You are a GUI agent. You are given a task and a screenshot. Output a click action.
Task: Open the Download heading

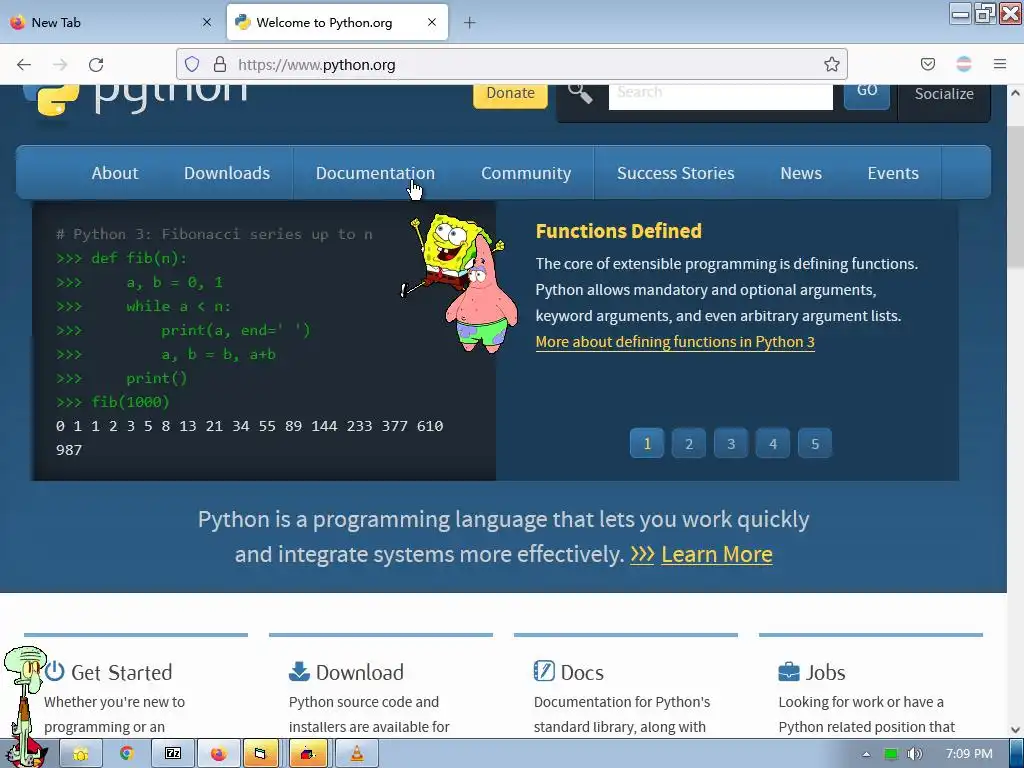[x=359, y=673]
